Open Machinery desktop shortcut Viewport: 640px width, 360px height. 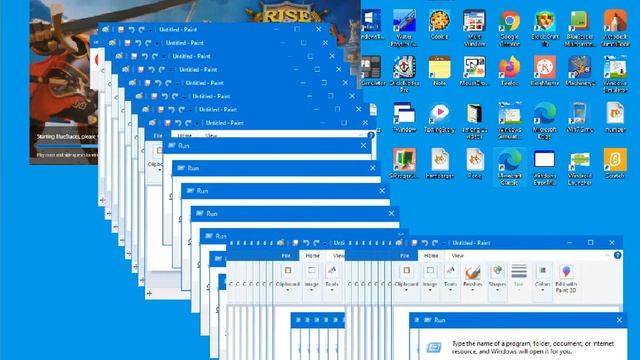point(580,71)
